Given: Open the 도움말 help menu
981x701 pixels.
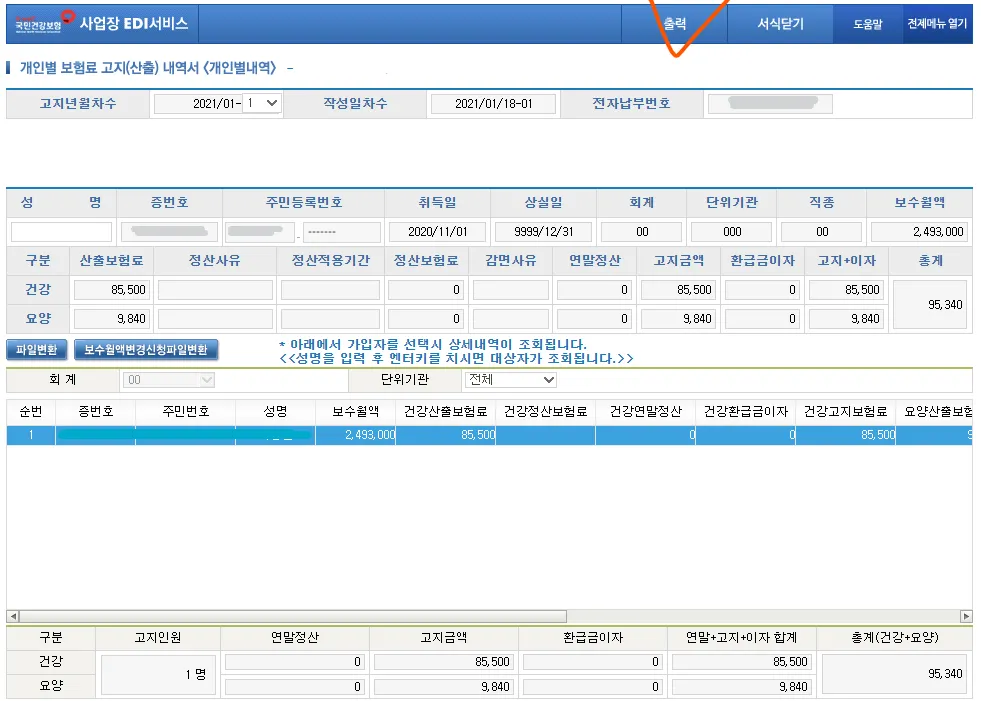Looking at the screenshot, I should click(x=868, y=24).
